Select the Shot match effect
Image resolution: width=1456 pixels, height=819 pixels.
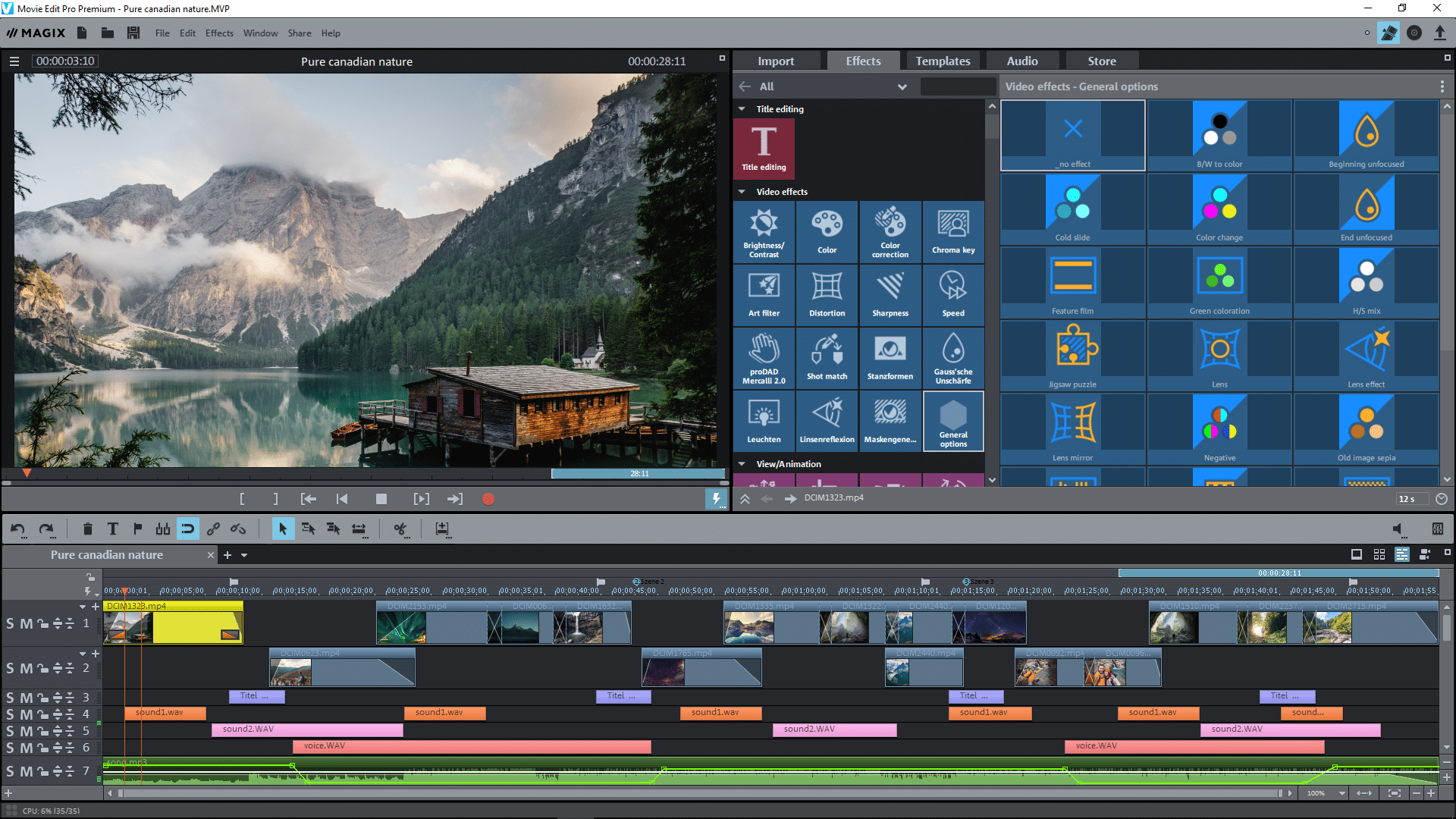(827, 358)
